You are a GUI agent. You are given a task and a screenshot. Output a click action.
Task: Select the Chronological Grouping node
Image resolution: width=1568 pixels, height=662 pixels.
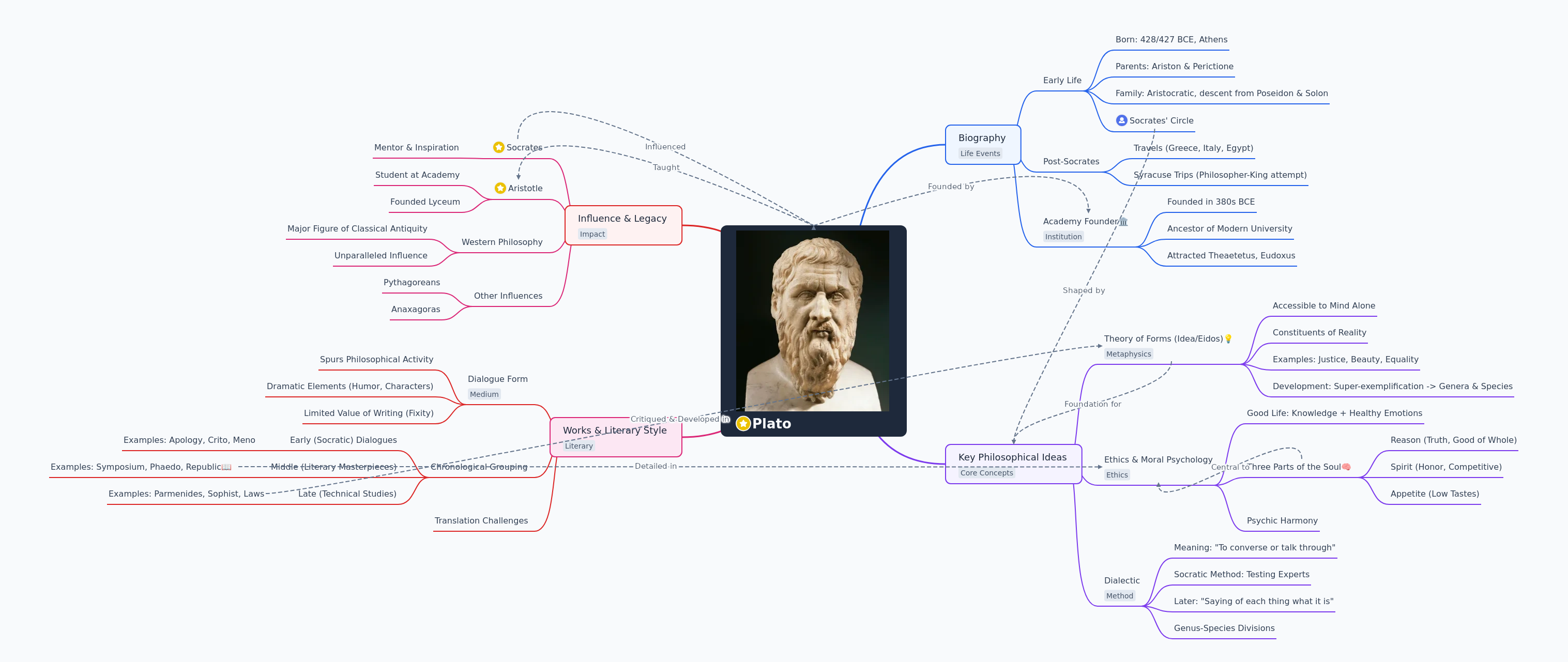(x=479, y=467)
